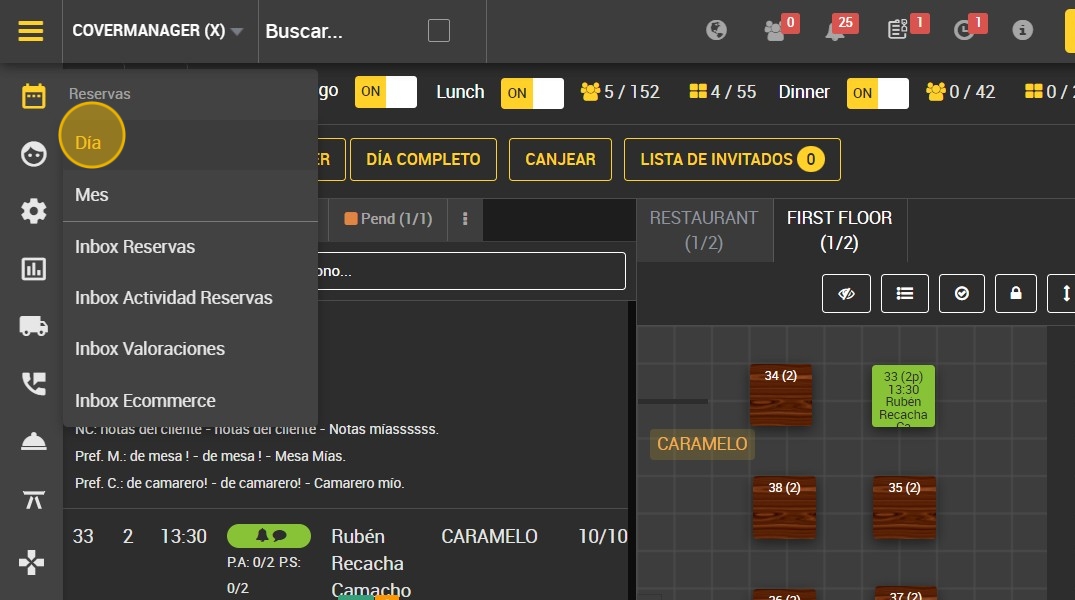Screen dimensions: 1075x600
Task: Click Lunch tables count 4 / 55
Action: point(723,92)
